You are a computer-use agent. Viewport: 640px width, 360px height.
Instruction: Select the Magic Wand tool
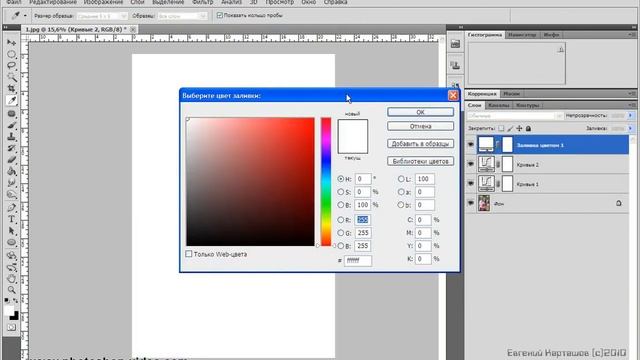(11, 77)
